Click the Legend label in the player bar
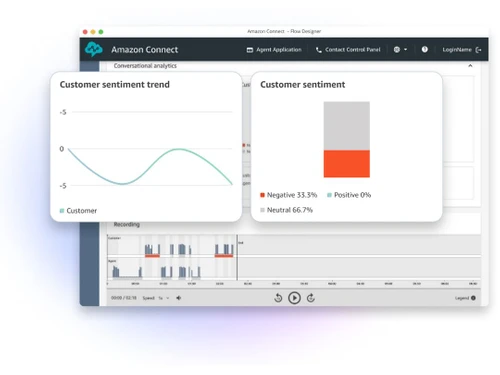This screenshot has width=500, height=375. pyautogui.click(x=462, y=298)
